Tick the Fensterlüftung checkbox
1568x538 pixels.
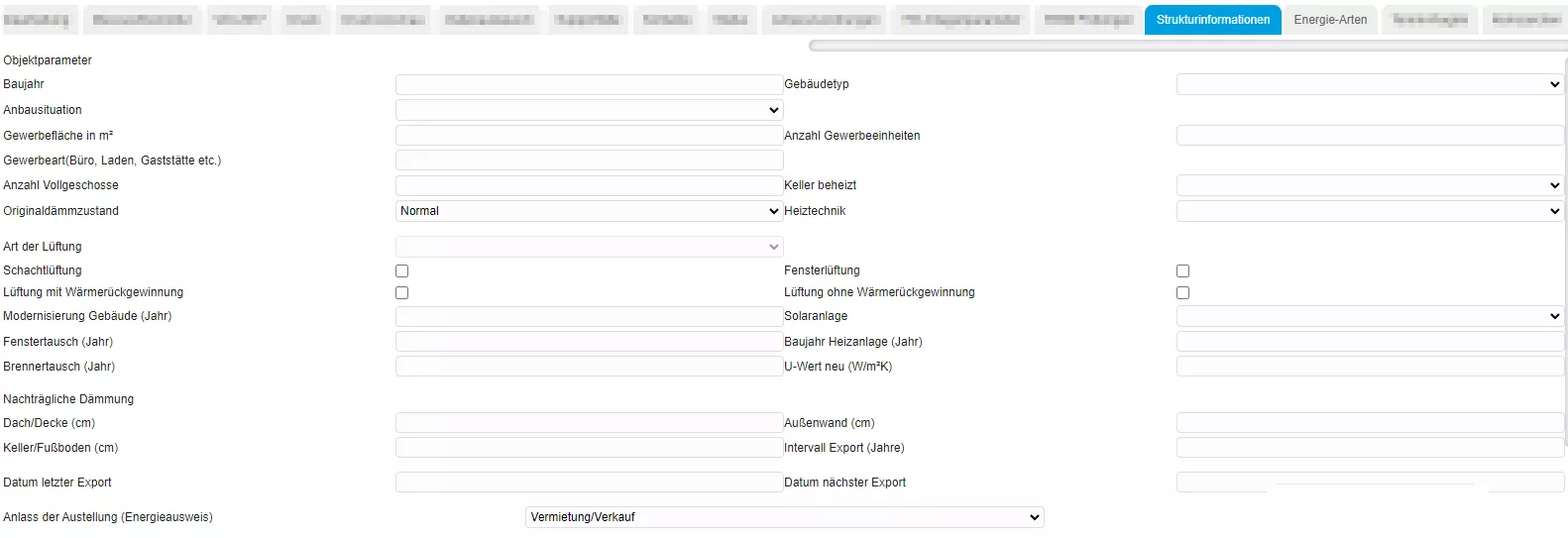click(x=1182, y=270)
